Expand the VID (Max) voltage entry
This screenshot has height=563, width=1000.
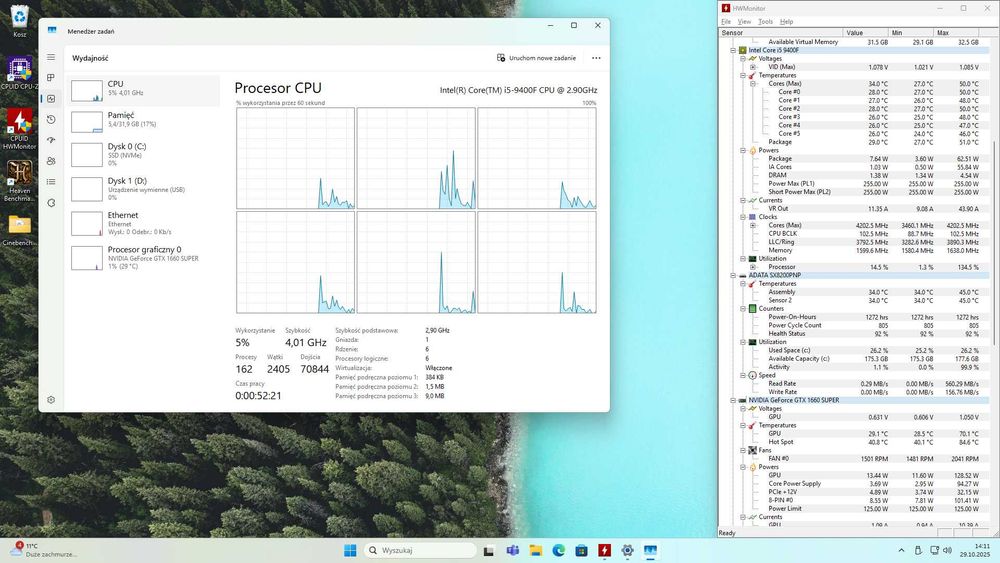[x=753, y=67]
